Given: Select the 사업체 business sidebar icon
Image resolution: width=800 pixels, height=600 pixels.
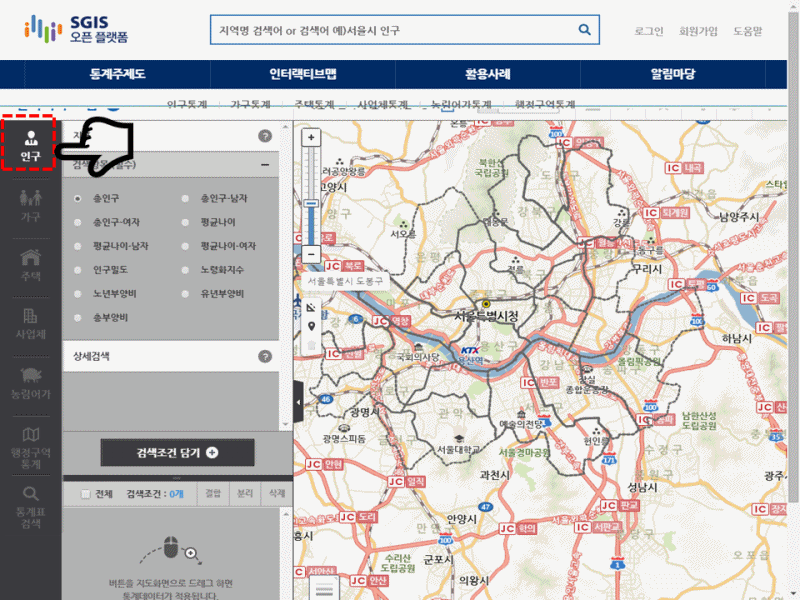Looking at the screenshot, I should click(x=30, y=323).
